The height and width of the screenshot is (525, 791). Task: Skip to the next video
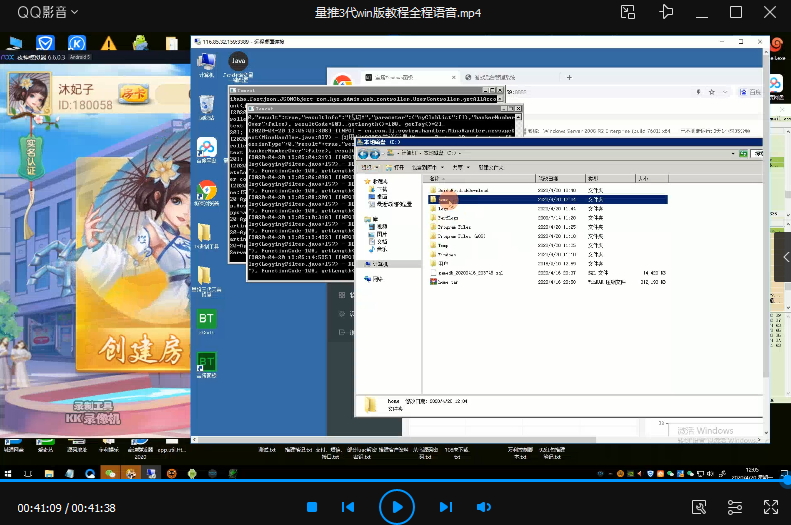pyautogui.click(x=446, y=507)
